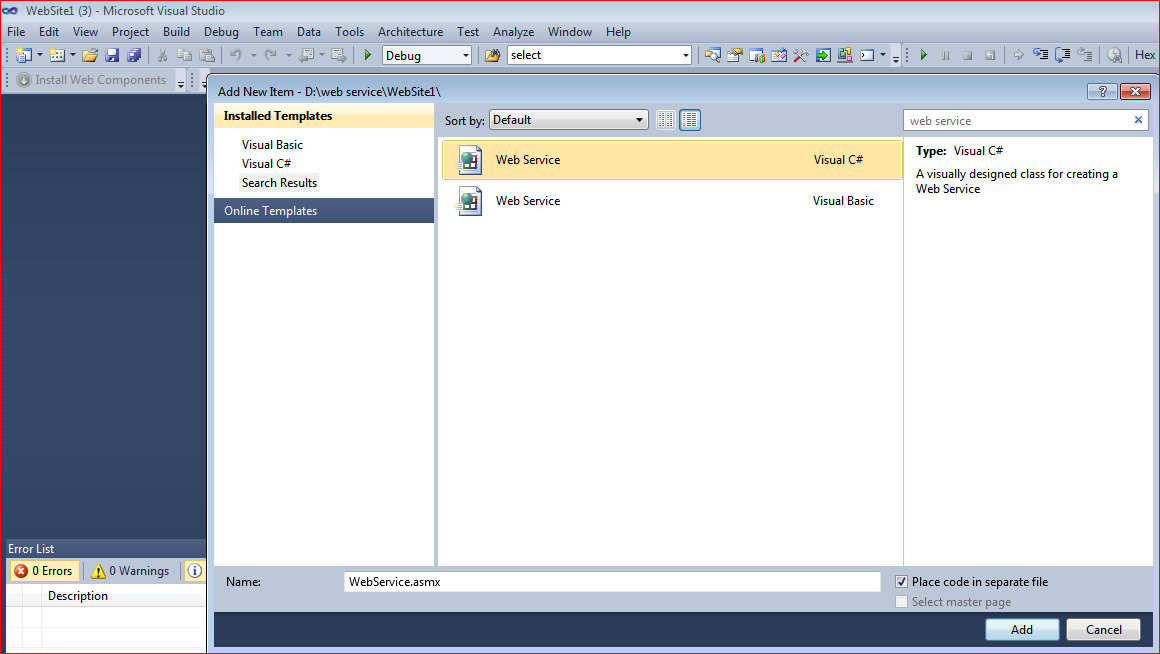
Task: Open the Redo history dropdown arrow
Action: (x=289, y=55)
